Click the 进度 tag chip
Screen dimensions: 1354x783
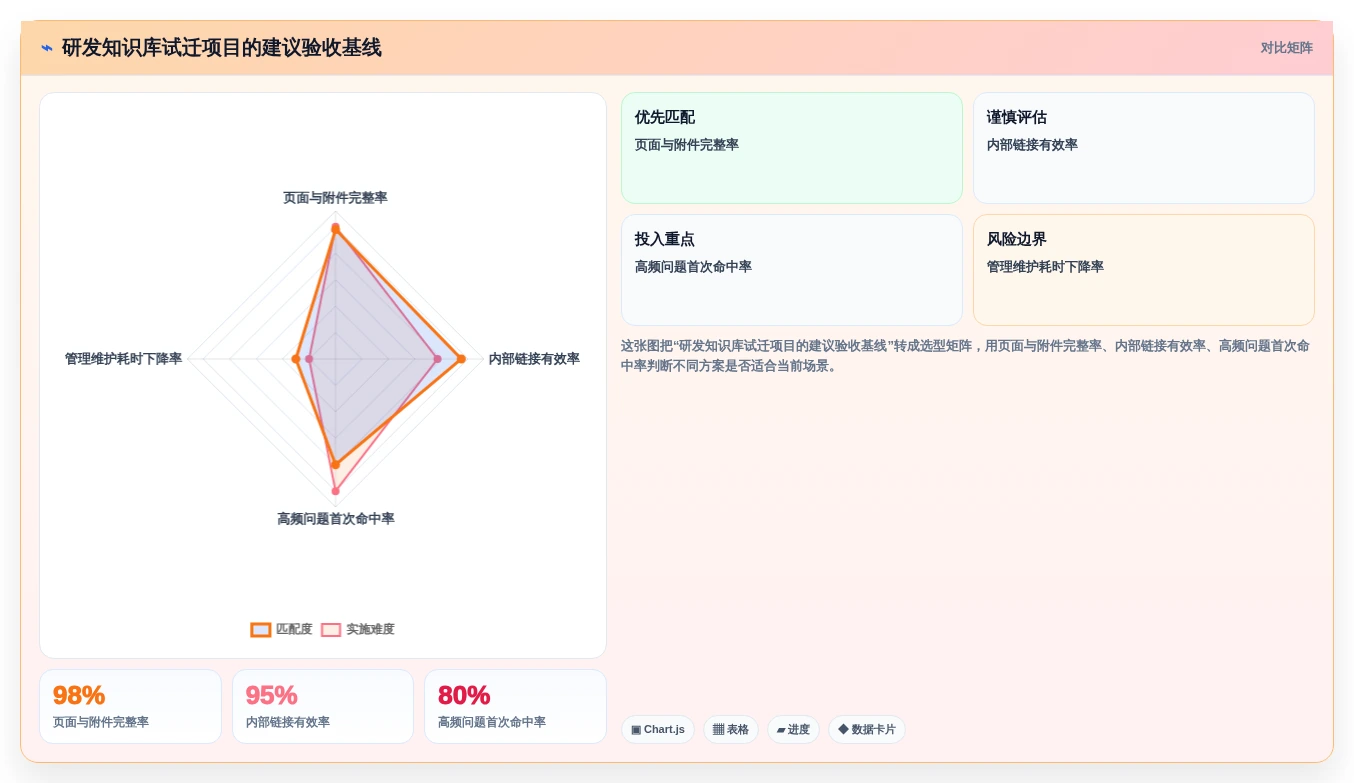(x=793, y=730)
